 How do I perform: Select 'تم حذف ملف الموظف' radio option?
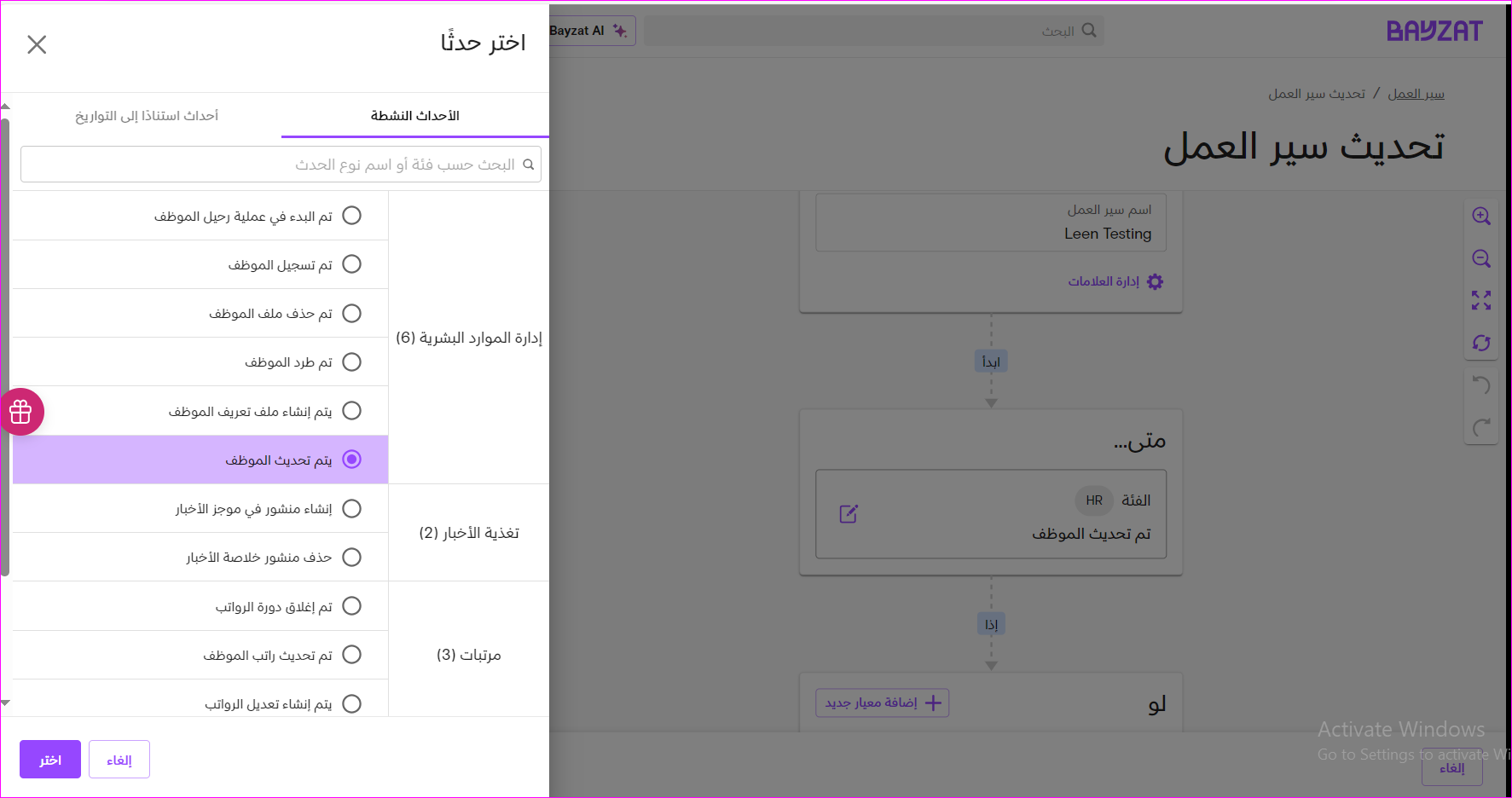[x=351, y=314]
